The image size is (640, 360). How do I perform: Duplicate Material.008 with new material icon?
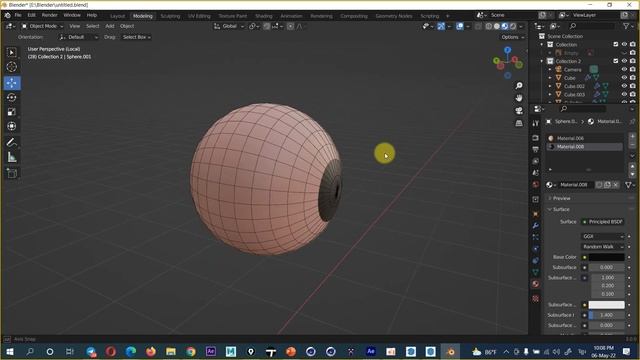tap(607, 185)
